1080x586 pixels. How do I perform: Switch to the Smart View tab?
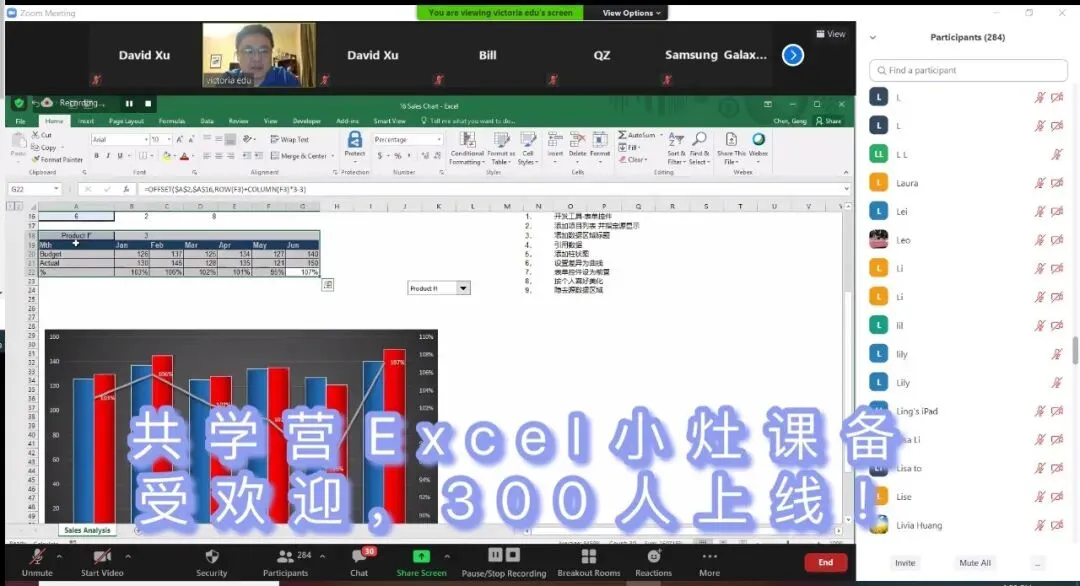pos(389,121)
